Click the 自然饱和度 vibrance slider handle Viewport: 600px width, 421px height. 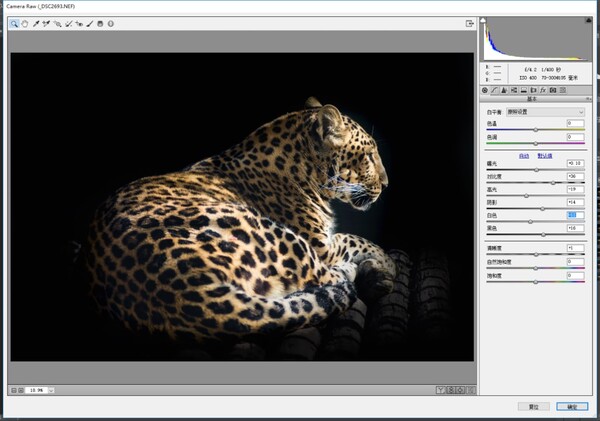[536, 268]
